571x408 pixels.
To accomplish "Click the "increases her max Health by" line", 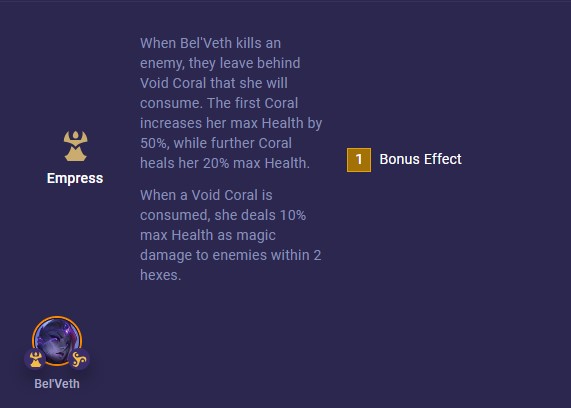I will (231, 123).
